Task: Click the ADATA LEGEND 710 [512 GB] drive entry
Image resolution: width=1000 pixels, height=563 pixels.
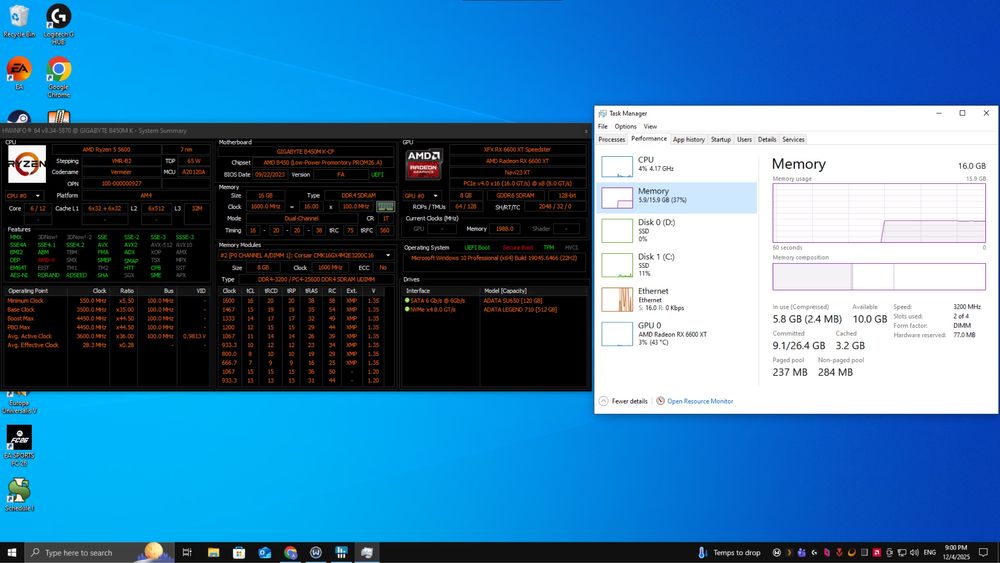Action: pyautogui.click(x=520, y=309)
